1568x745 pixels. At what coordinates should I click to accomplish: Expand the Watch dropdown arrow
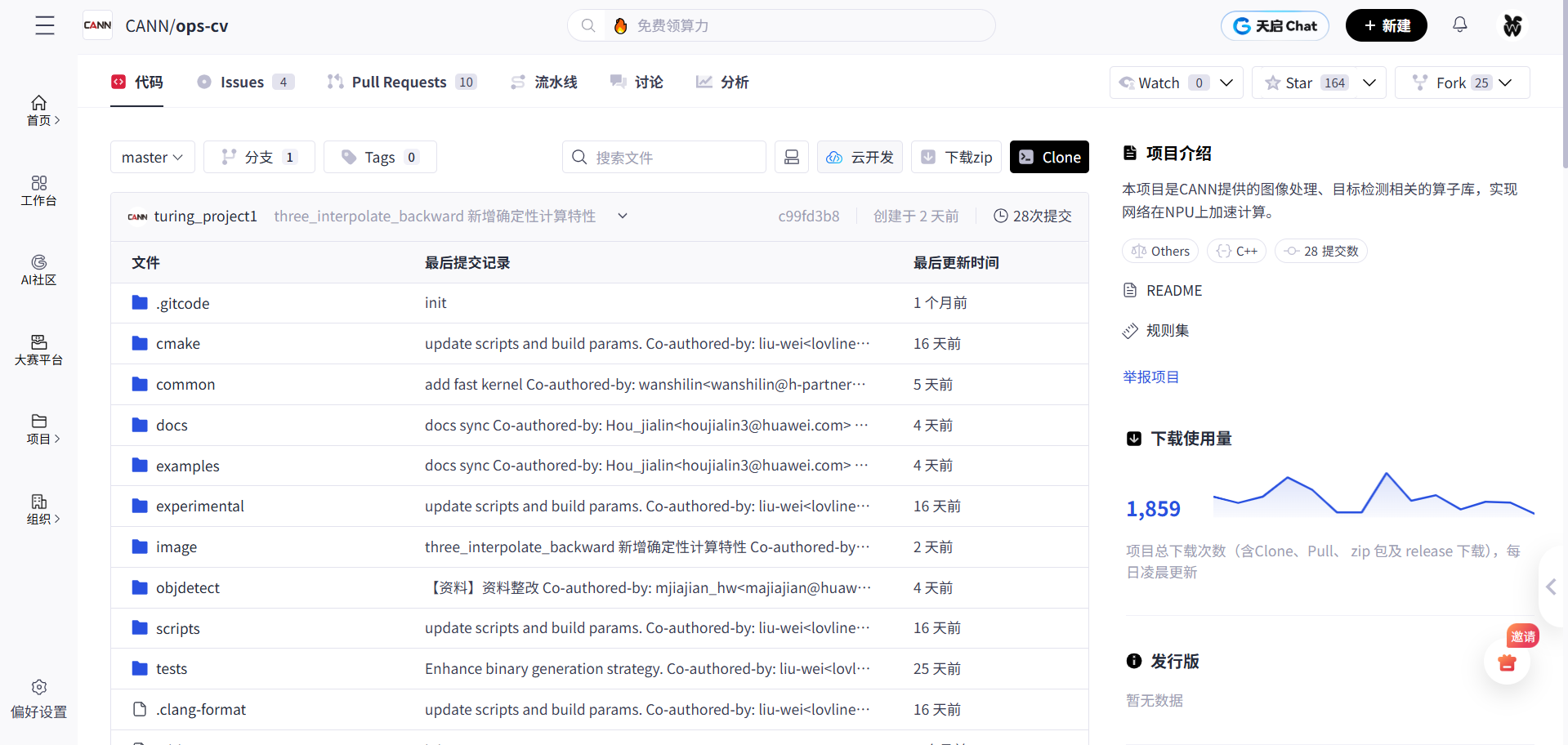point(1226,83)
